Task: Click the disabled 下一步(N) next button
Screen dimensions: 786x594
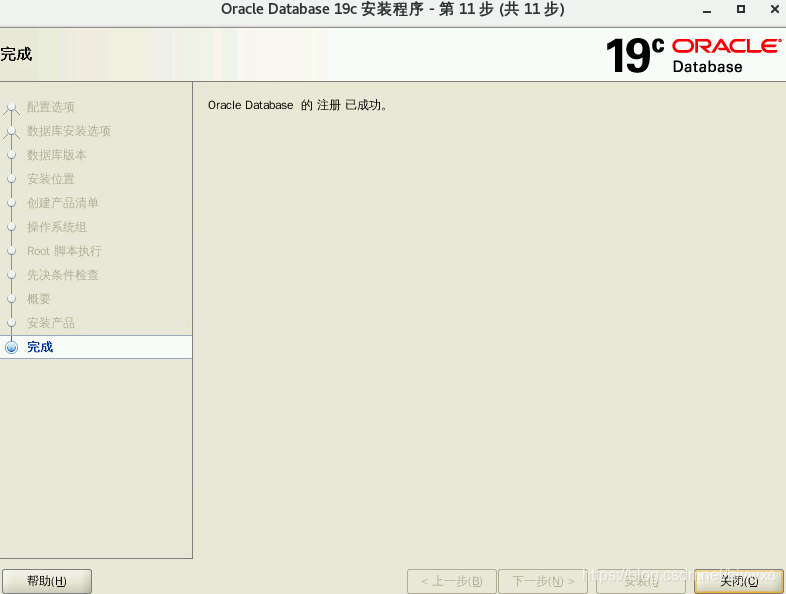Action: point(543,581)
